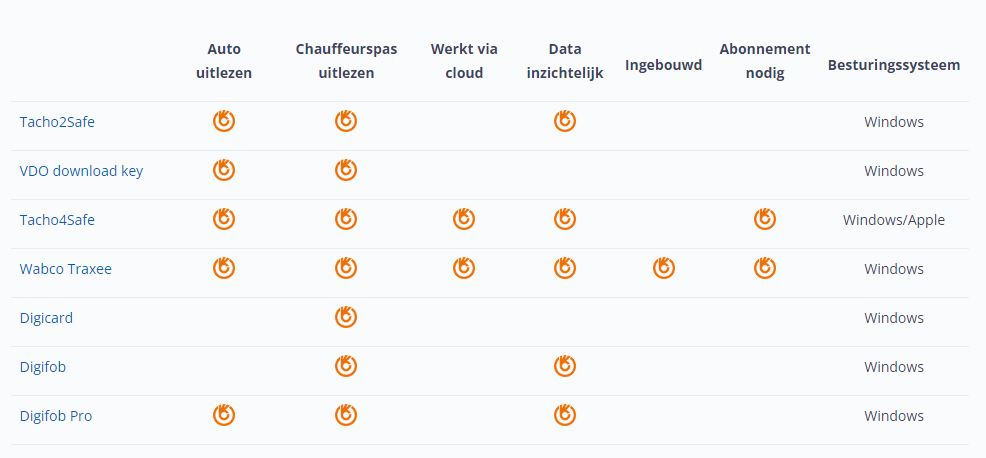This screenshot has width=986, height=458.
Task: Click Digifob Pro Auto uitlezen icon
Action: 224,415
